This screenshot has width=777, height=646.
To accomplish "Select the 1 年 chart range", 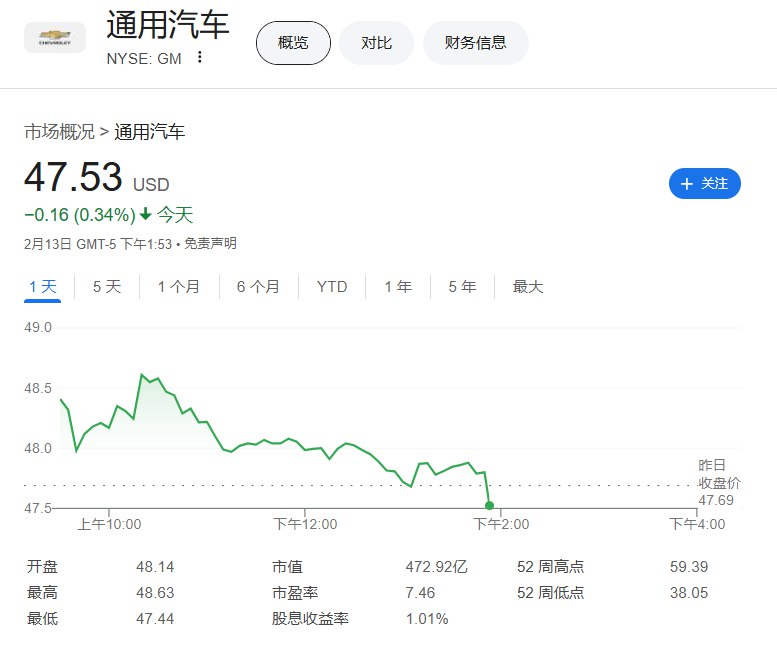I will 398,287.
